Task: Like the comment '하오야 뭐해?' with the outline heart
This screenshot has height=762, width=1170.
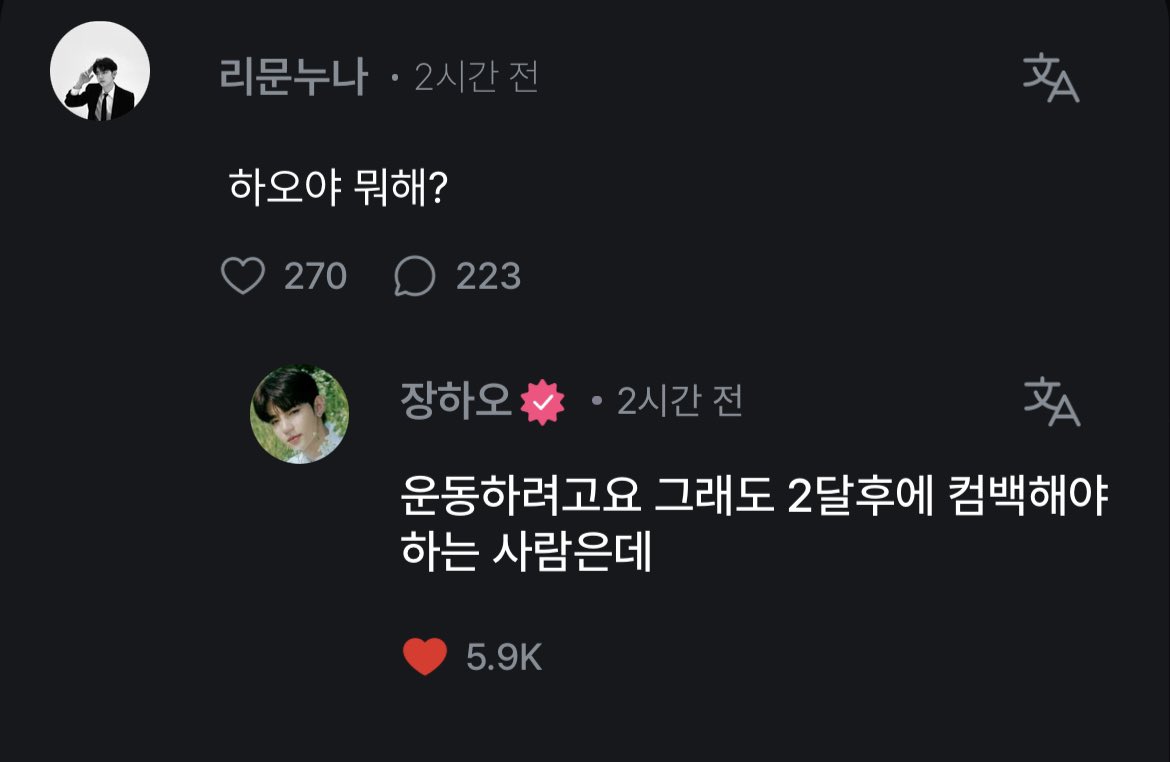Action: point(243,275)
